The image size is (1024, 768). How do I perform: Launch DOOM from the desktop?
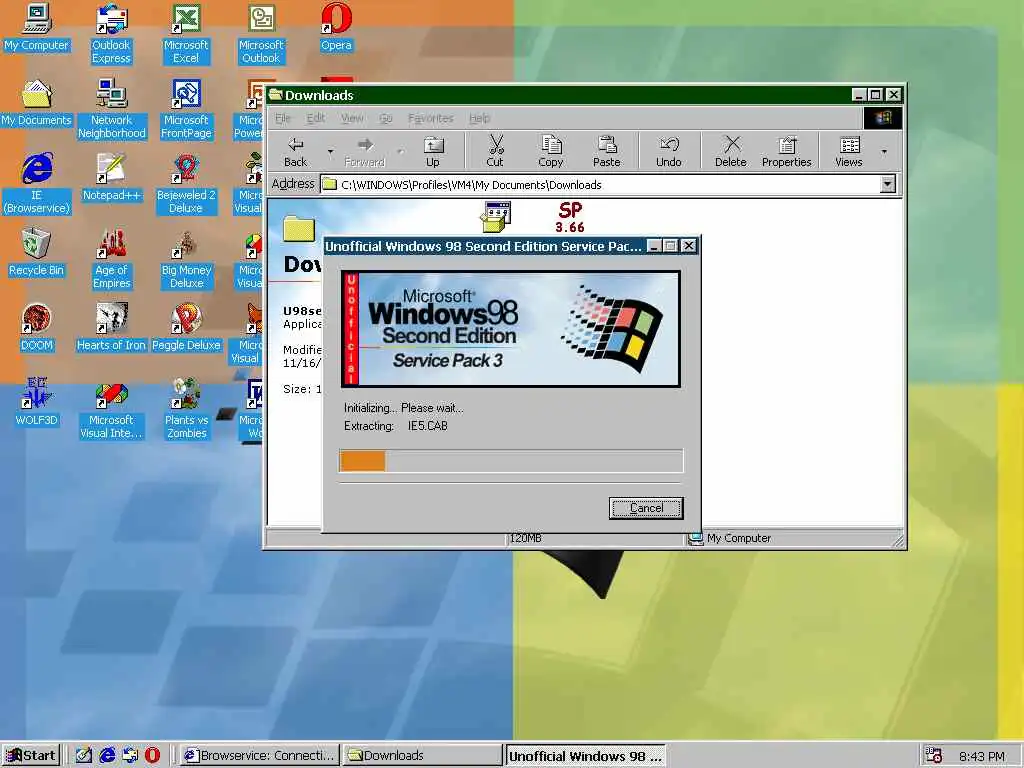37,328
